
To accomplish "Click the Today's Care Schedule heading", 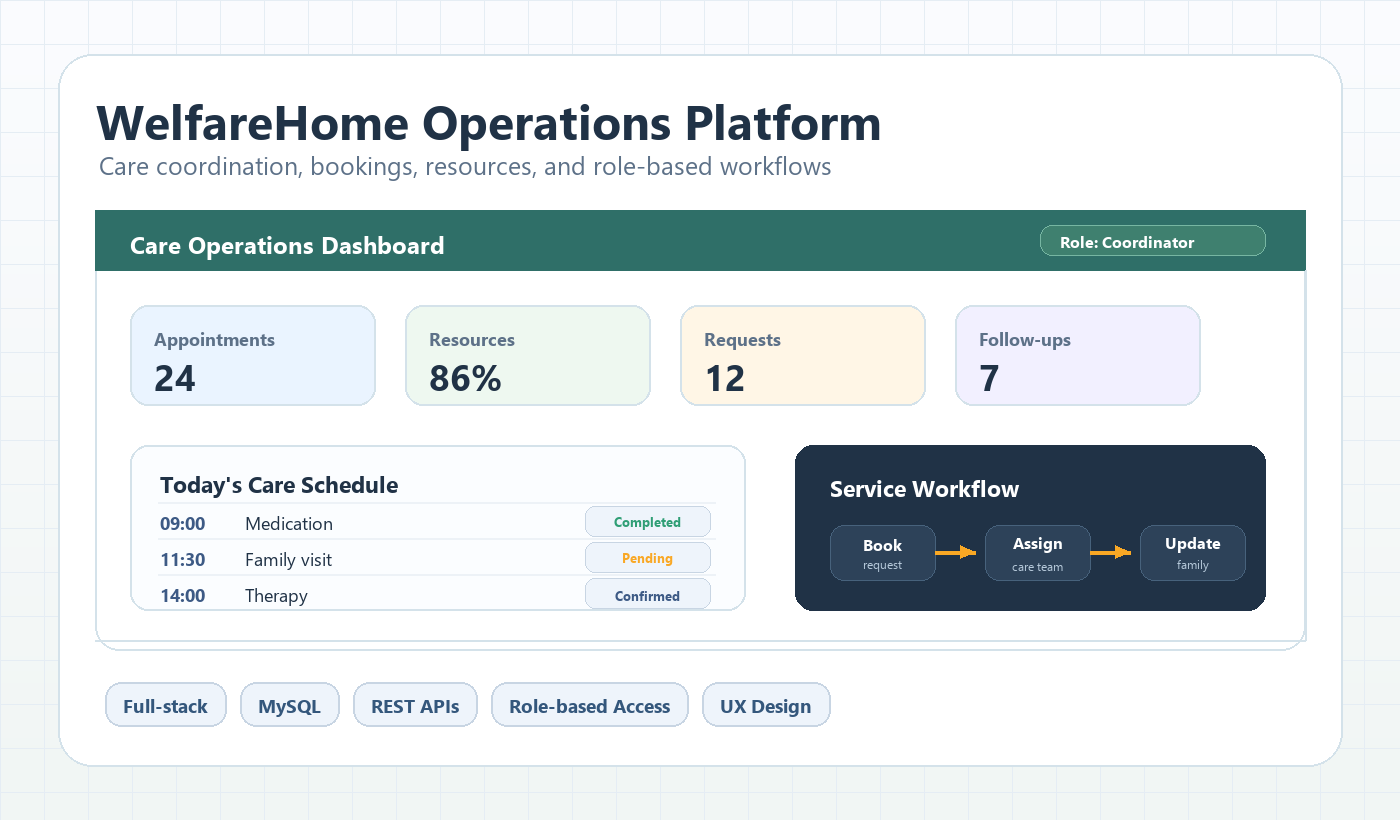I will click(279, 485).
